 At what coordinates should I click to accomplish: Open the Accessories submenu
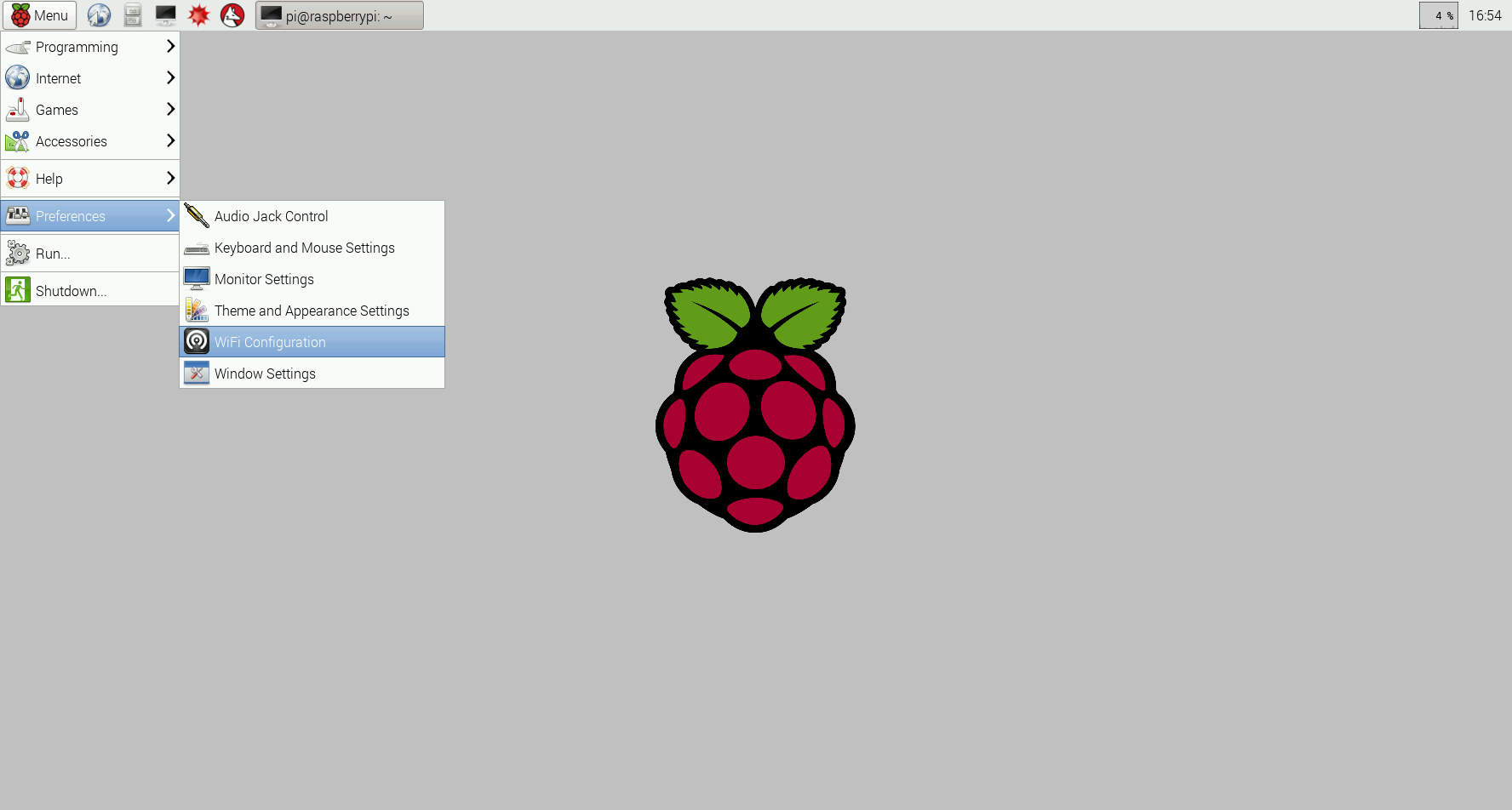click(x=90, y=141)
